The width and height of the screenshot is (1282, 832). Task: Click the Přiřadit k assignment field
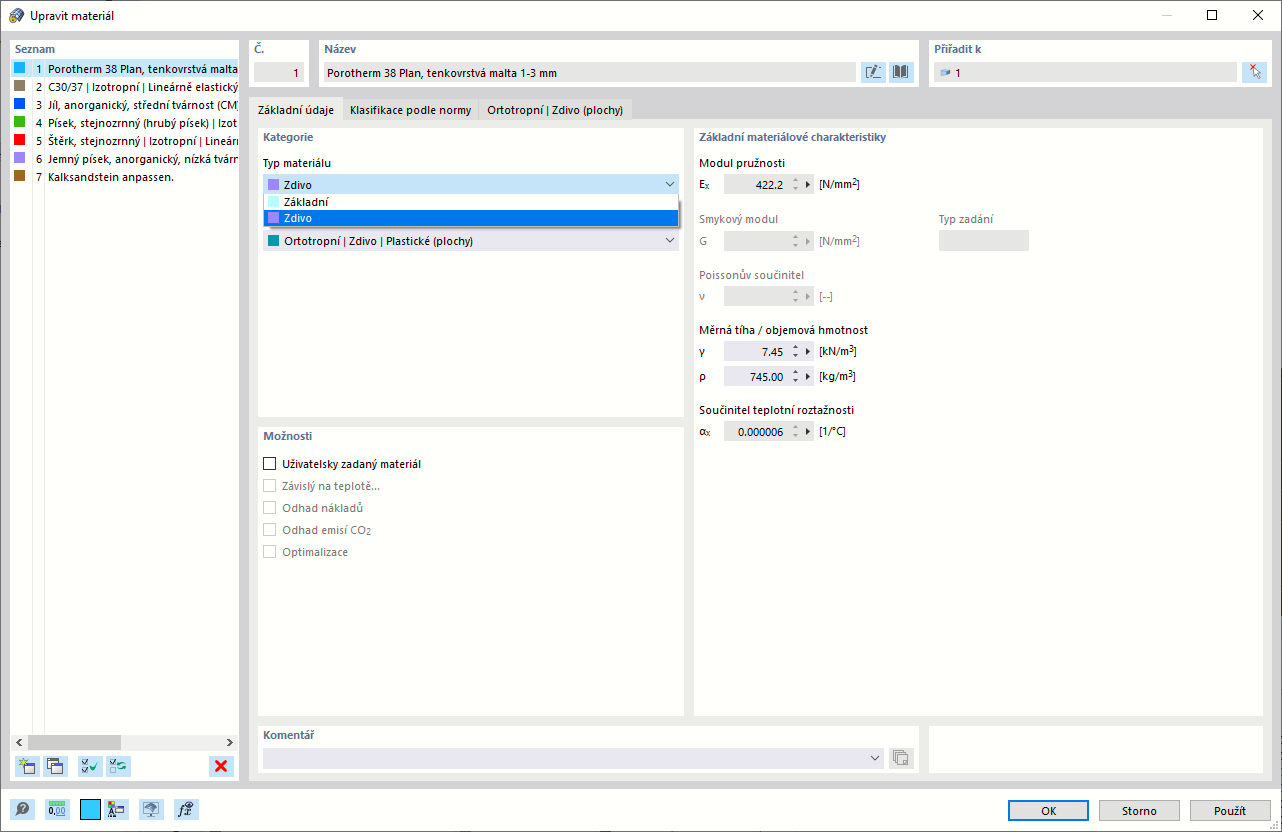1085,72
